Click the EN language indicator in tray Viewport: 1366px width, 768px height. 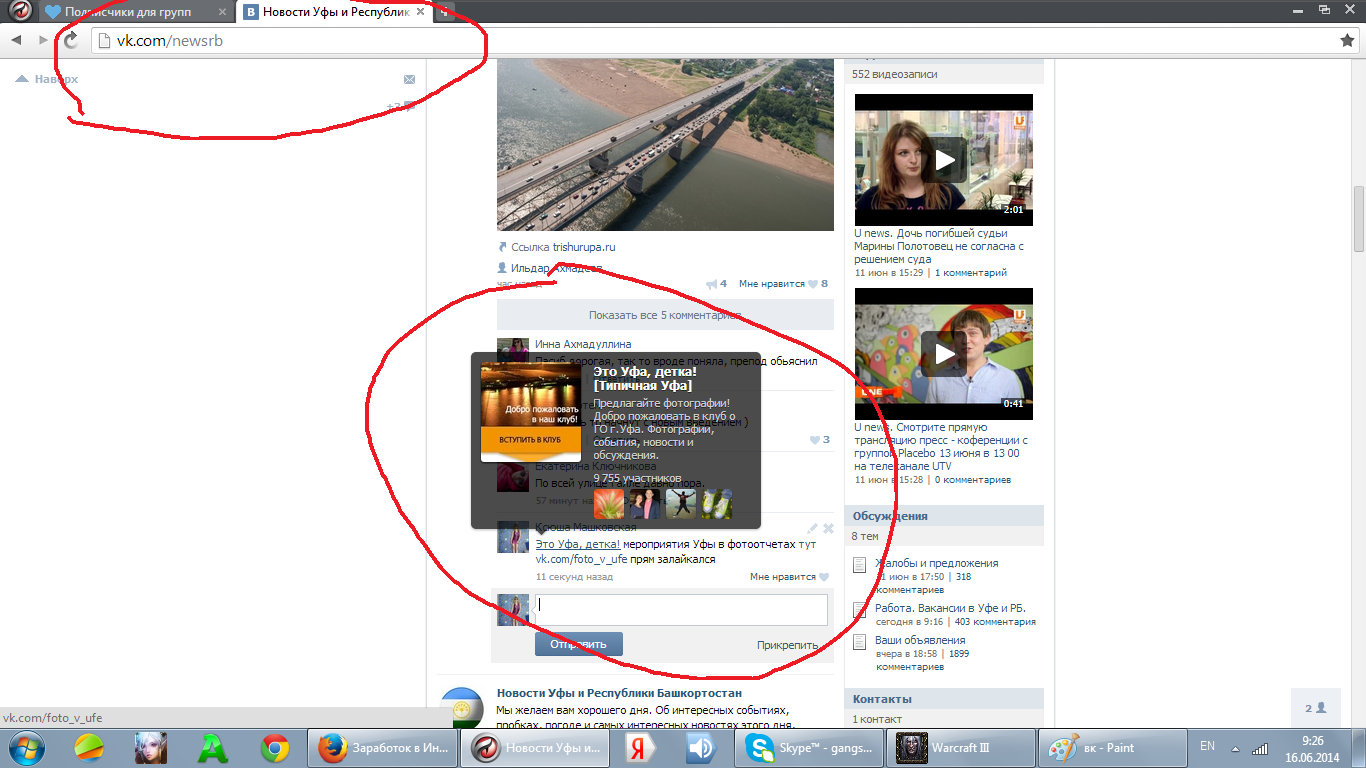[x=1207, y=746]
